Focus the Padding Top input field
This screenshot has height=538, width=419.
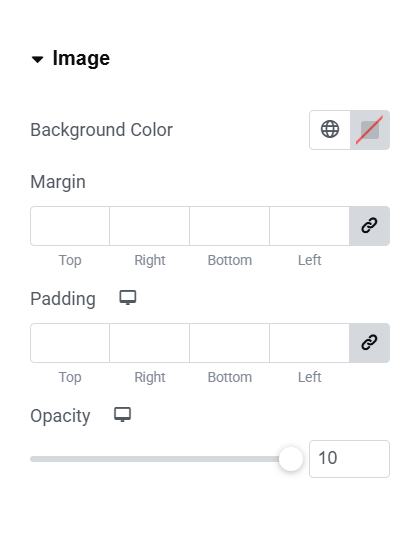click(70, 343)
